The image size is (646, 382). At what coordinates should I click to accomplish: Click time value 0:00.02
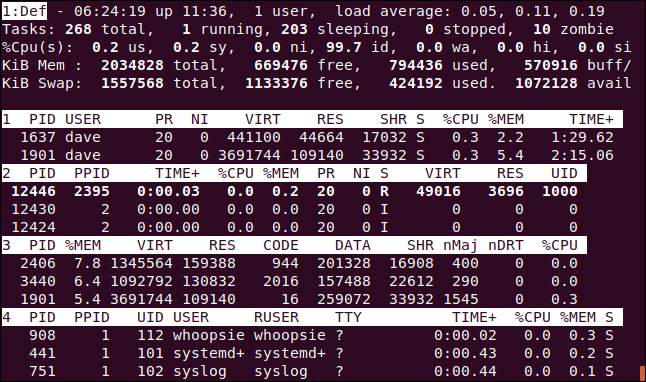466,335
